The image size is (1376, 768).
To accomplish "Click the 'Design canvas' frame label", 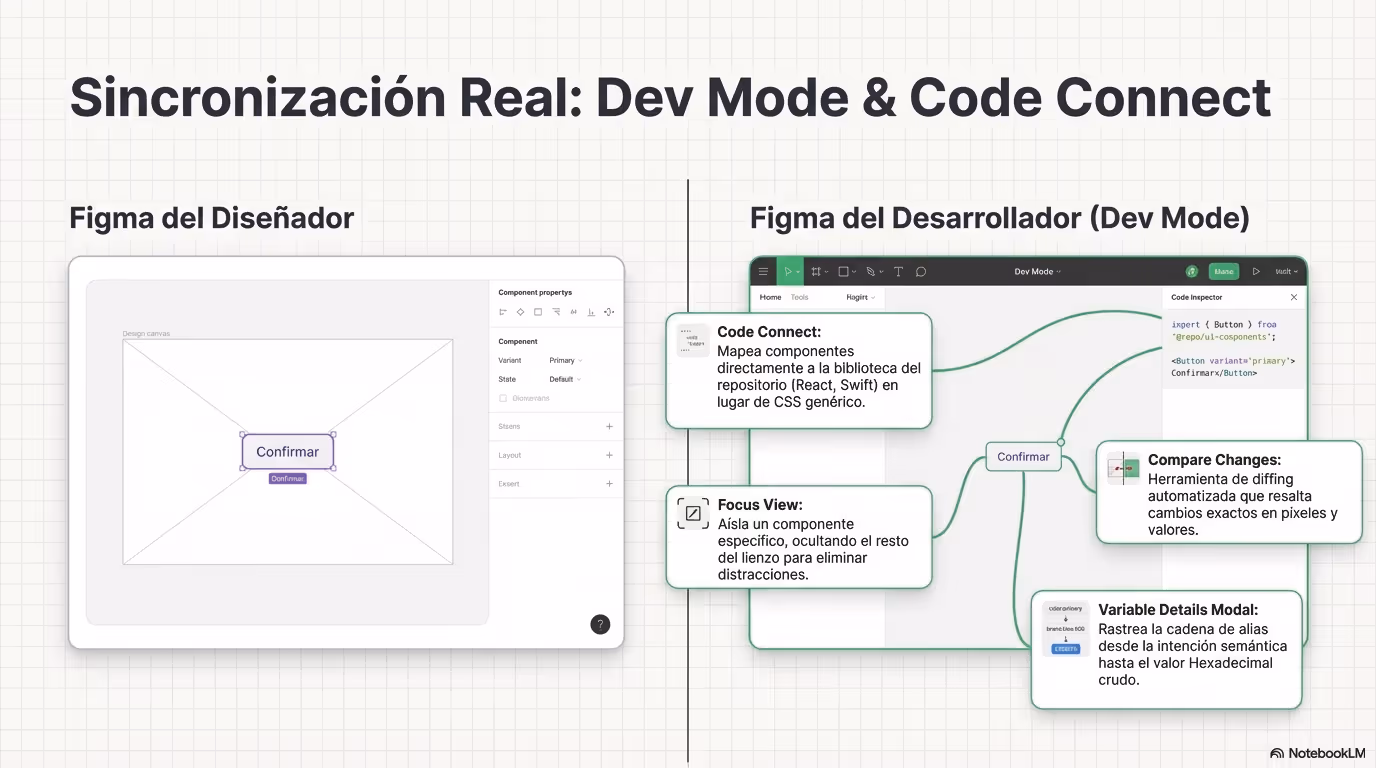I will point(146,333).
